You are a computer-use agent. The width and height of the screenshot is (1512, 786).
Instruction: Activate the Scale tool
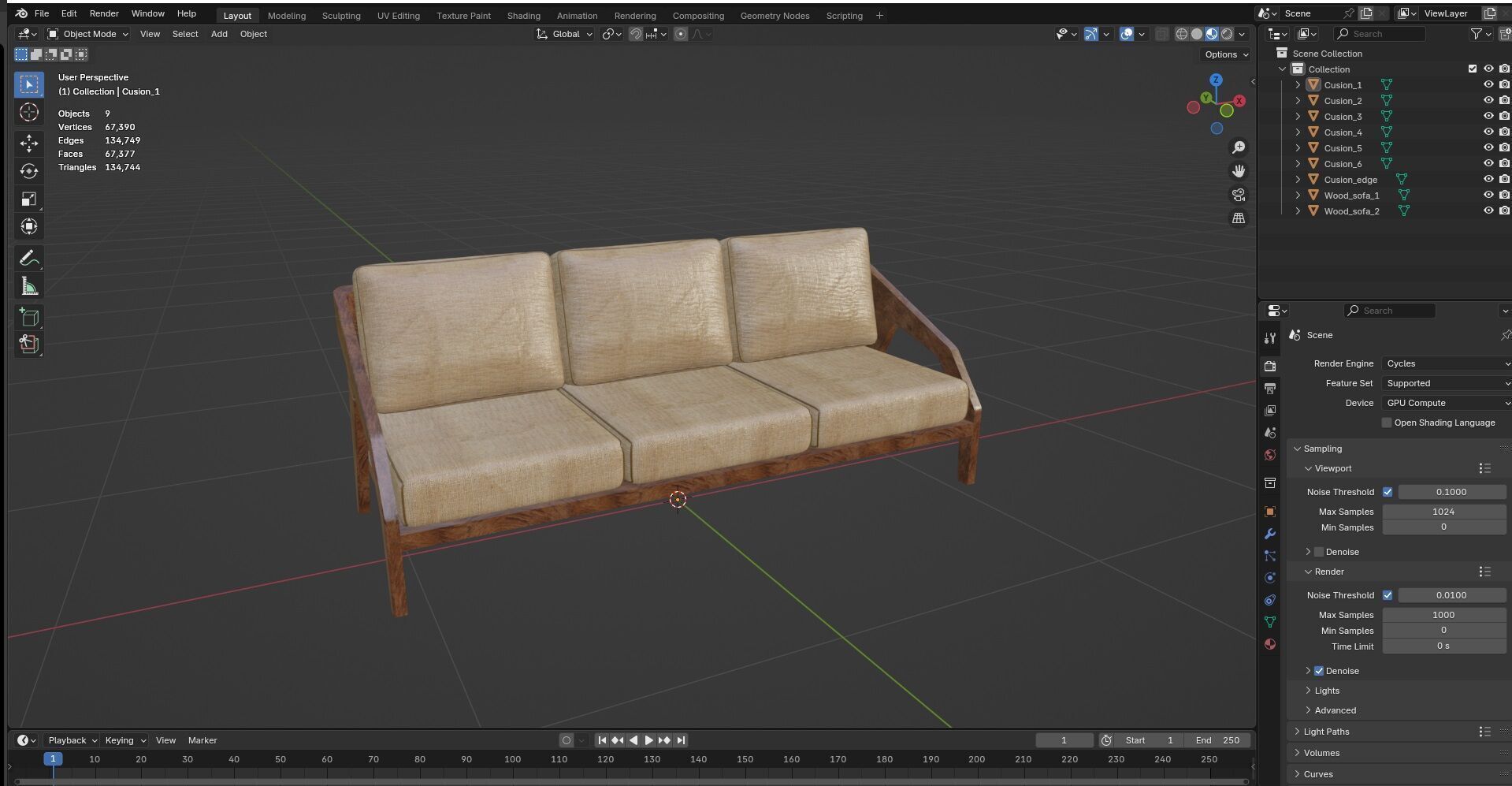(29, 199)
